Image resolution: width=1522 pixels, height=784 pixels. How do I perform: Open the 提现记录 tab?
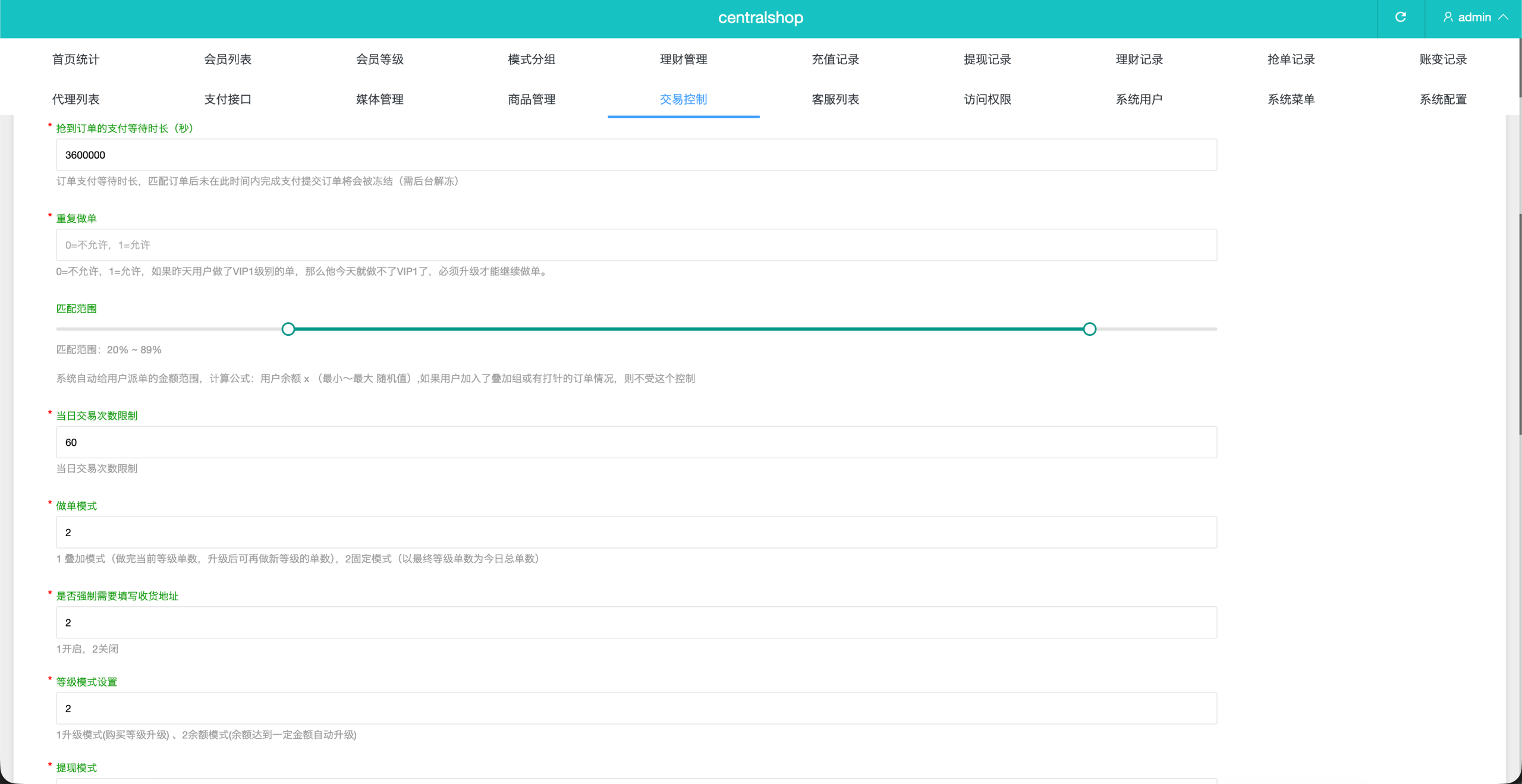[987, 59]
